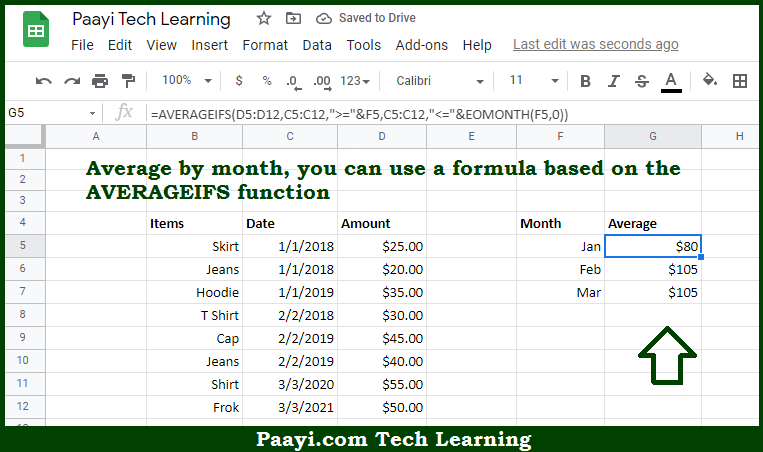Click the Redo icon

point(72,81)
